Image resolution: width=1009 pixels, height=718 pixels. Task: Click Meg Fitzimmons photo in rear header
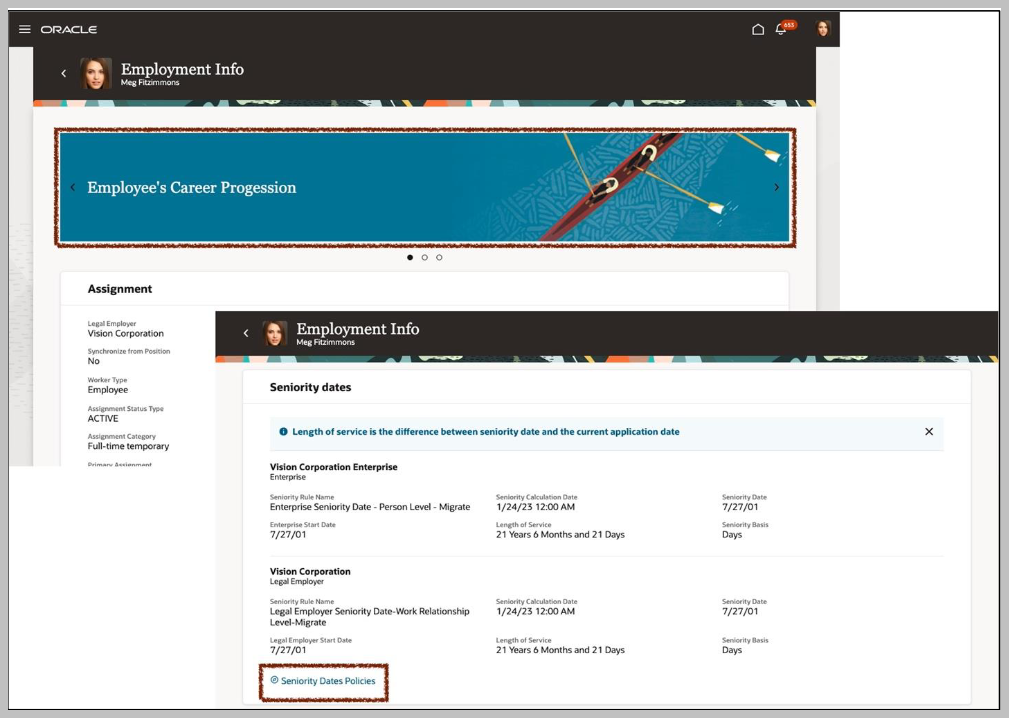coord(96,73)
